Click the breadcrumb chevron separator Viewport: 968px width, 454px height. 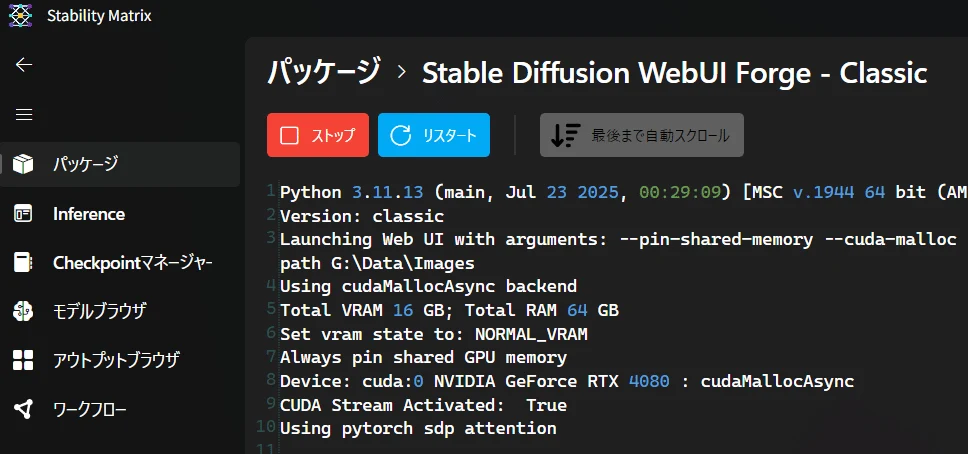(x=402, y=72)
